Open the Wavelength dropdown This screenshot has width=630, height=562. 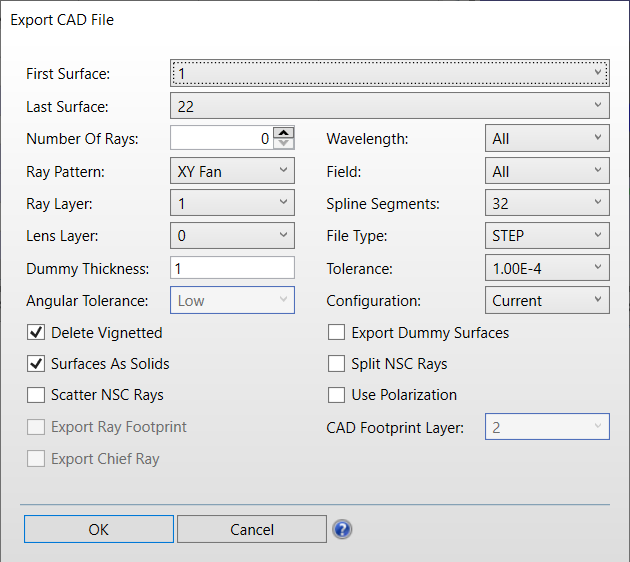pyautogui.click(x=547, y=139)
